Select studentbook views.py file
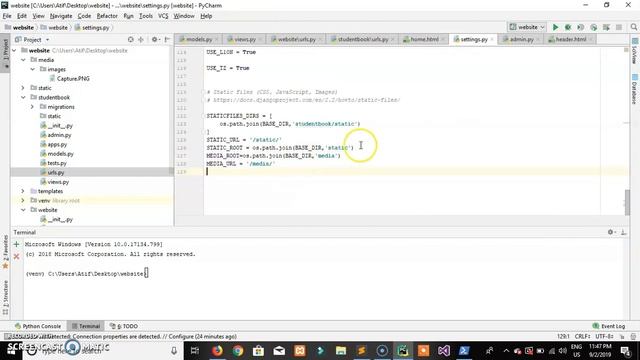640x360 pixels. (x=55, y=182)
